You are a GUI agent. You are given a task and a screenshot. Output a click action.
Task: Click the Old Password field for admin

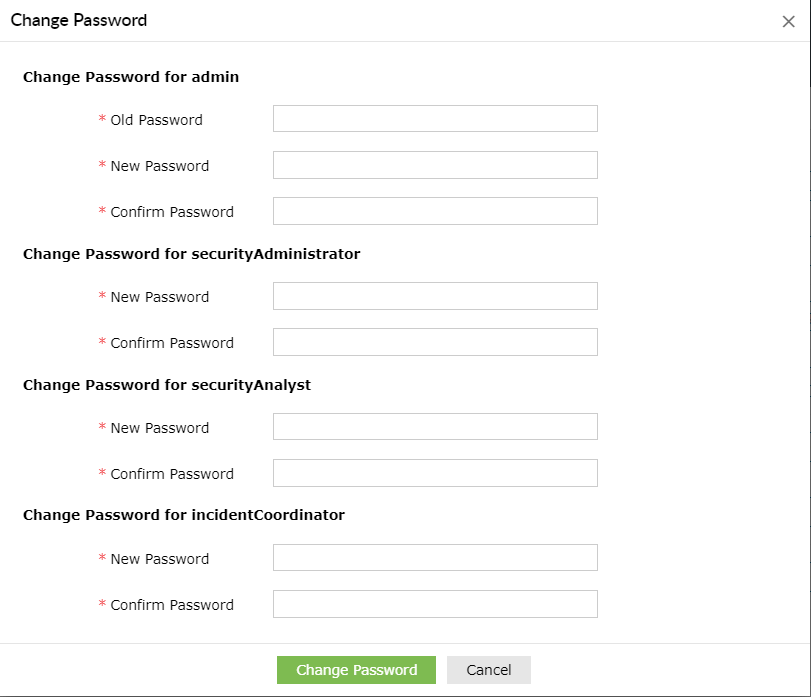tap(434, 118)
